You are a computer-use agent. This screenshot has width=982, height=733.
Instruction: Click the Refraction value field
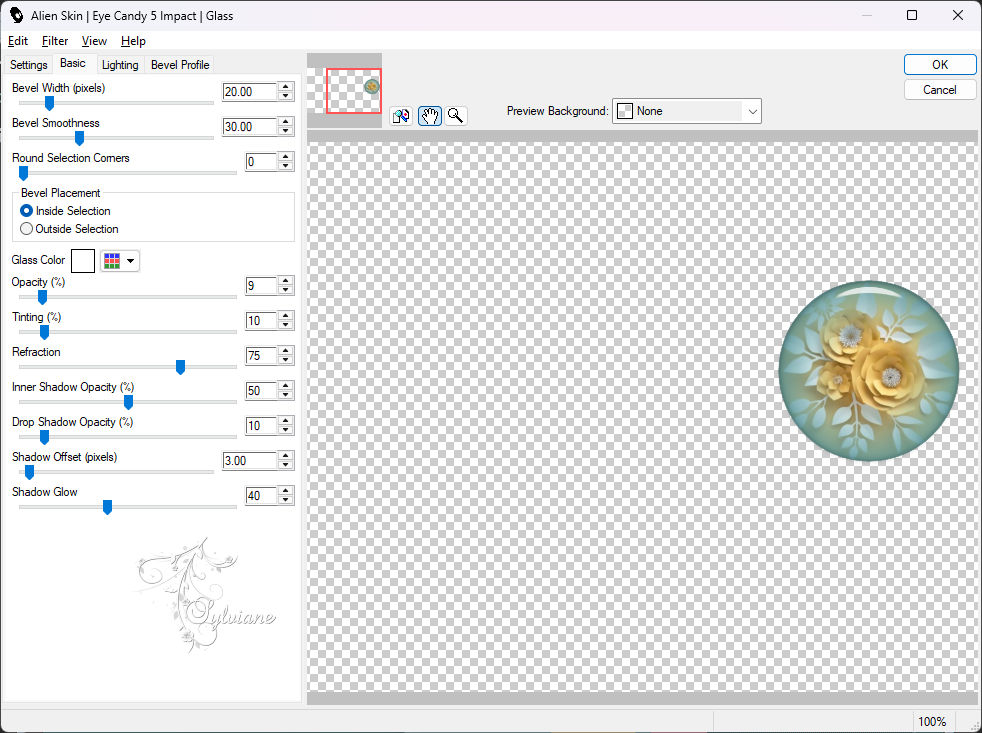(261, 356)
